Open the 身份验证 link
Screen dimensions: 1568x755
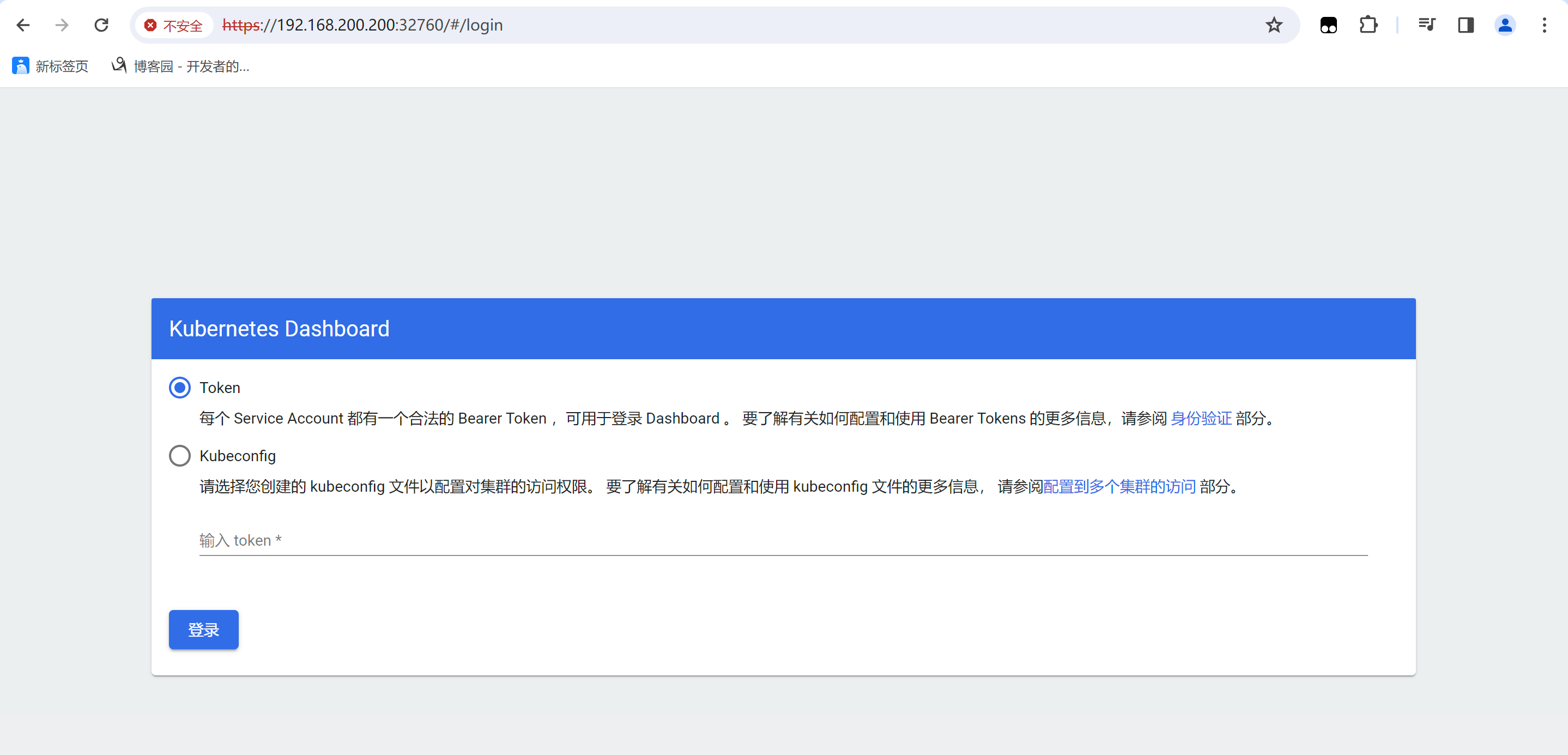1201,418
